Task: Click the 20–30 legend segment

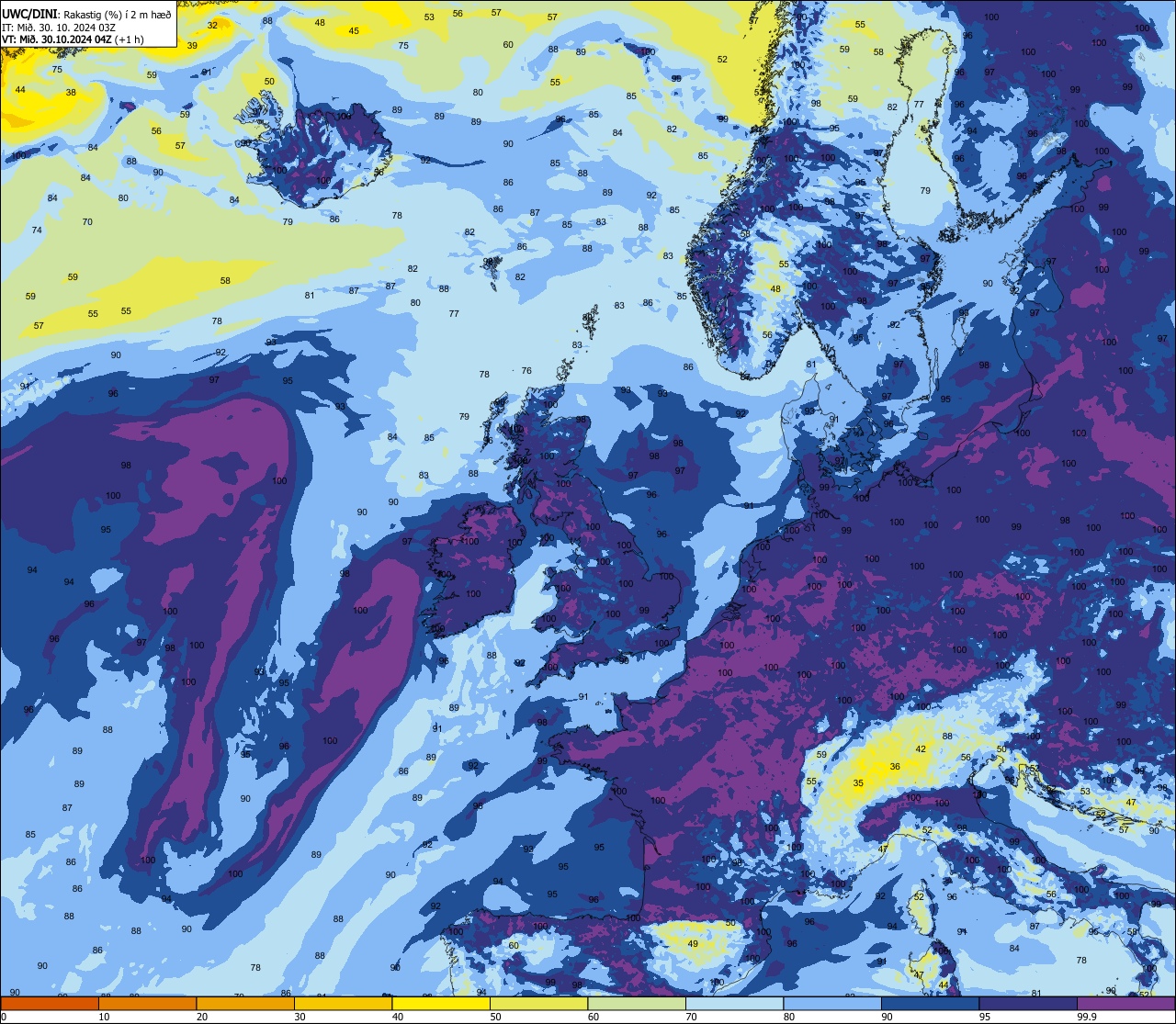Action: (x=245, y=1004)
